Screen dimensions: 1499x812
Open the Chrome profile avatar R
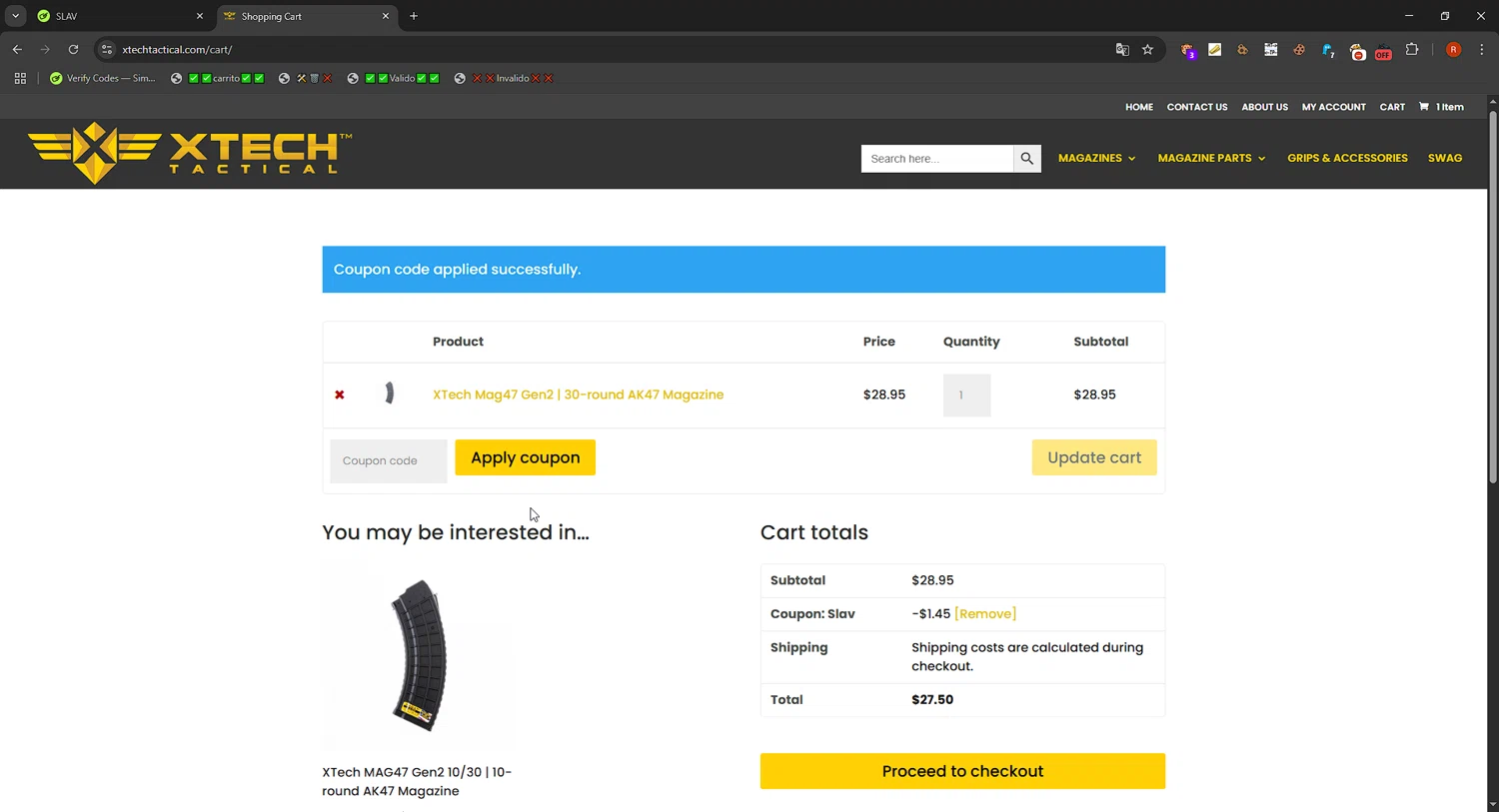1454,49
